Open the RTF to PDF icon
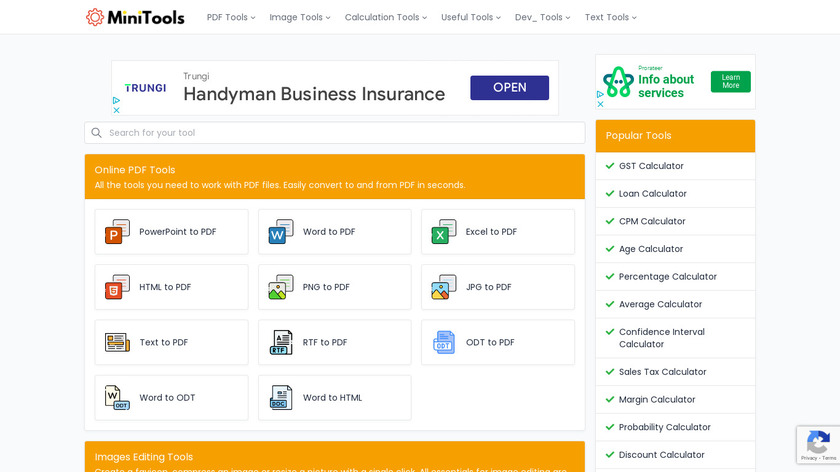840x472 pixels. [281, 342]
